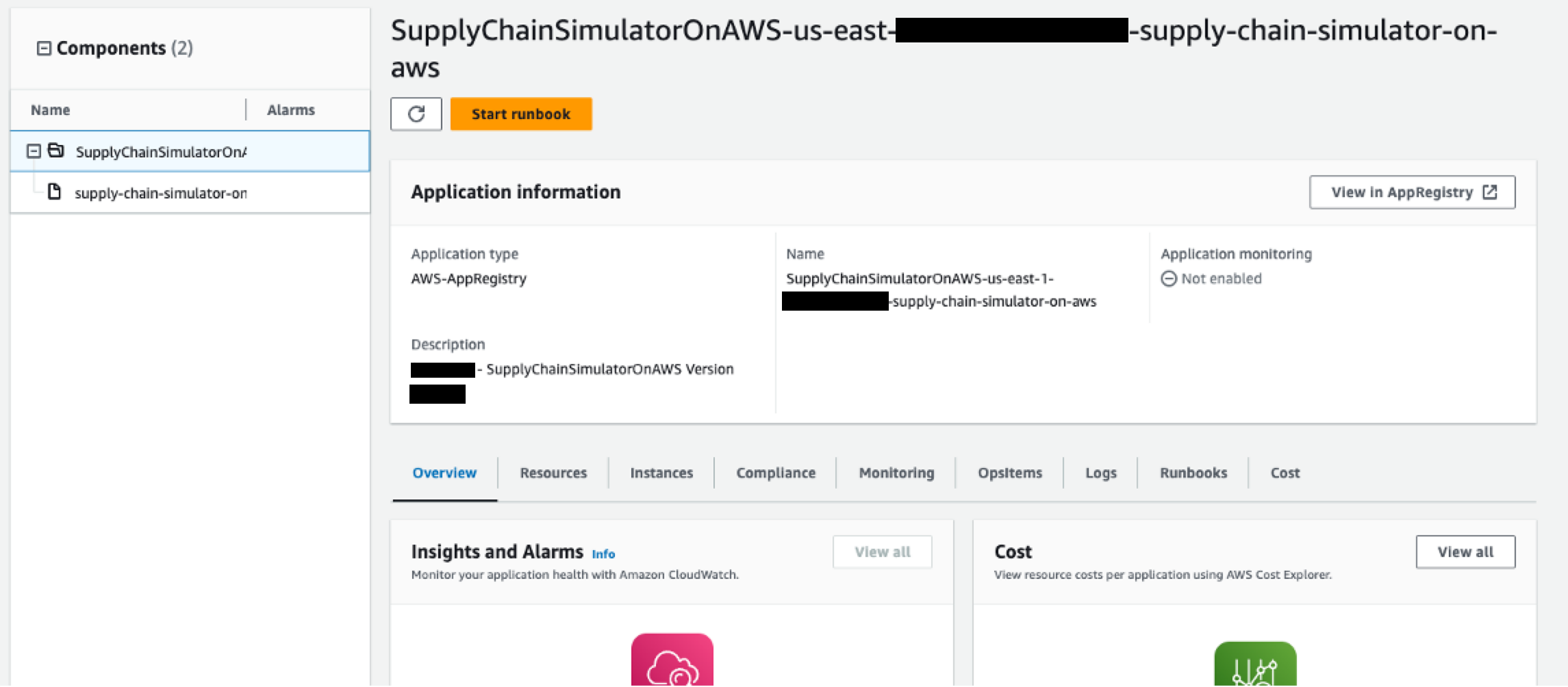Open View in AppRegistry
Screen dimensions: 1568x687
(x=1412, y=192)
